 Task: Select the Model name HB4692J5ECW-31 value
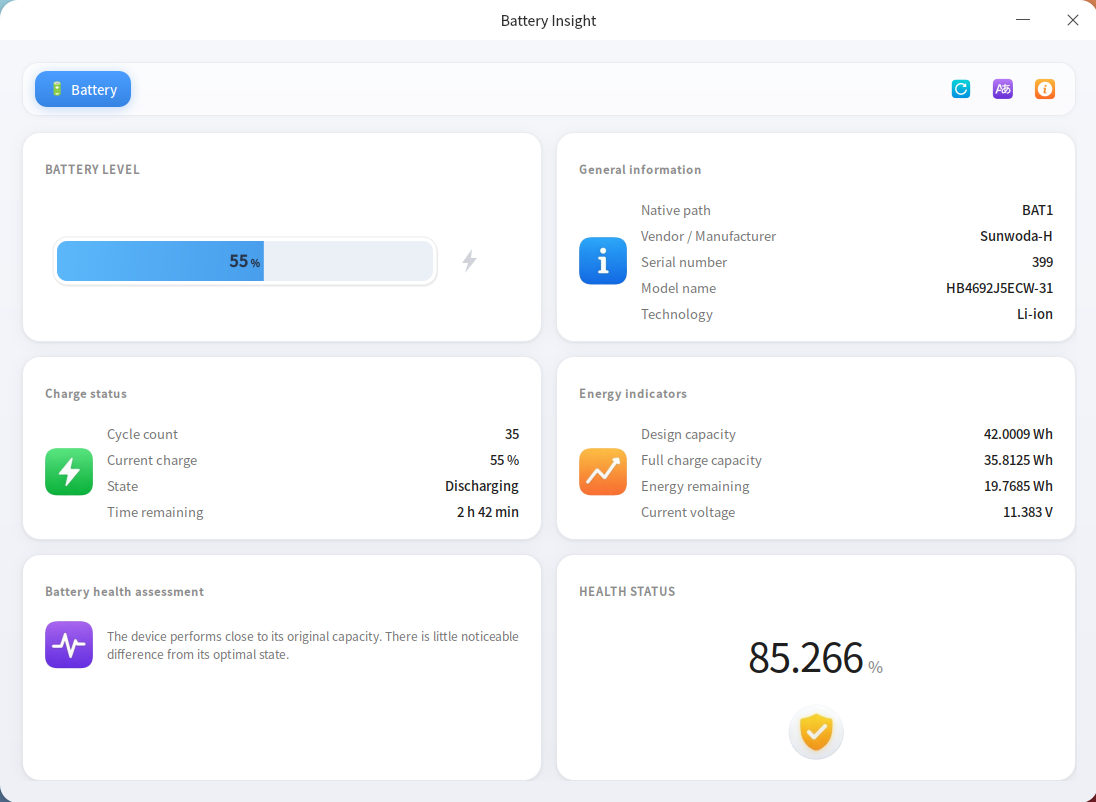point(999,288)
